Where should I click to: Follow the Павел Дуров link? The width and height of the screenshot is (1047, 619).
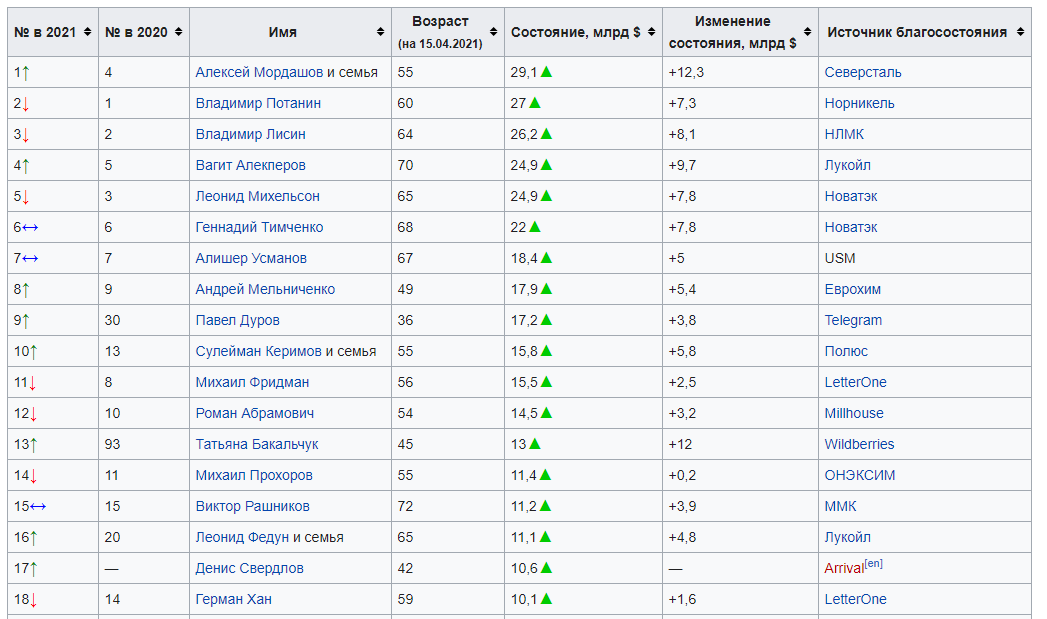pyautogui.click(x=237, y=320)
